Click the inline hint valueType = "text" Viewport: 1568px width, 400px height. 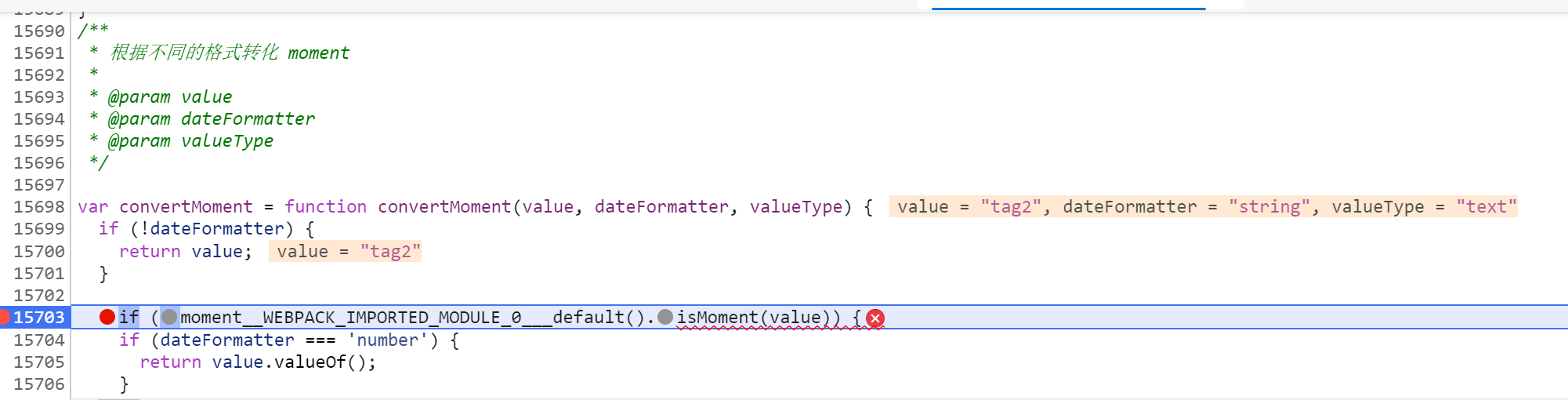1424,206
